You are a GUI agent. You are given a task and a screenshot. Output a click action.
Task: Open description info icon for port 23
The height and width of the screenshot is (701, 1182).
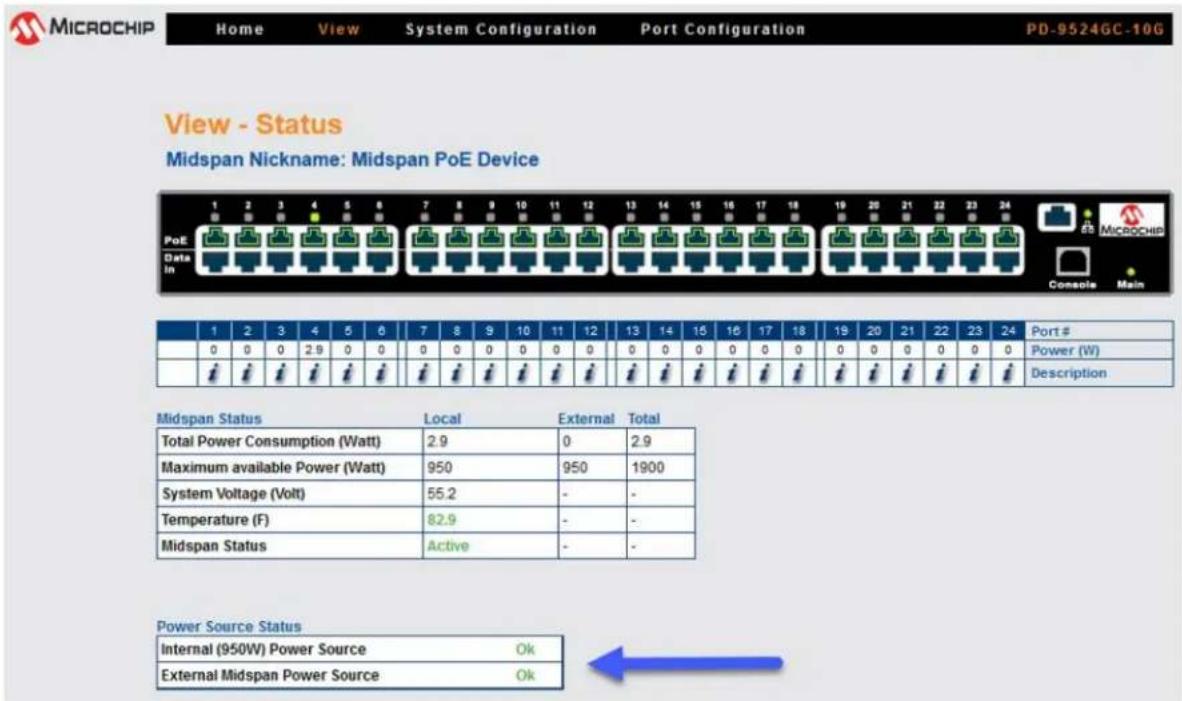(974, 373)
